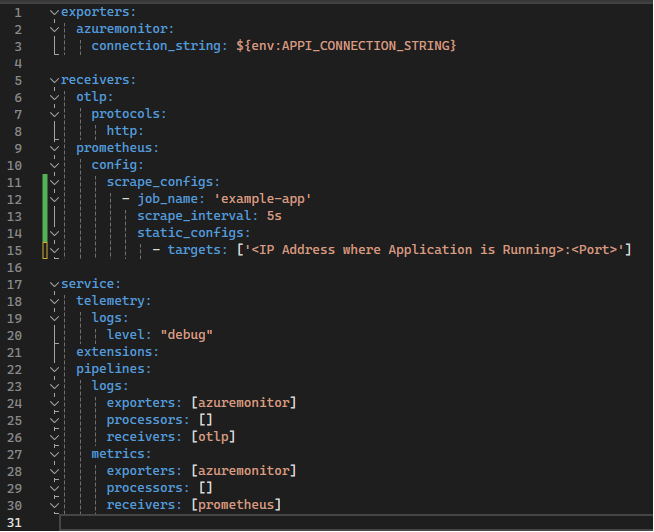Collapse the static_configs fold chevron

click(54, 234)
